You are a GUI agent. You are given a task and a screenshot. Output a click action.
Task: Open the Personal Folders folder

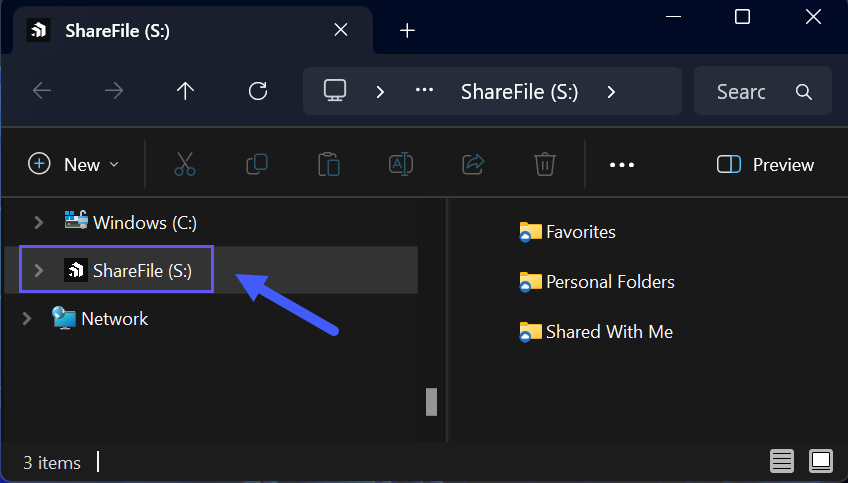coord(597,282)
